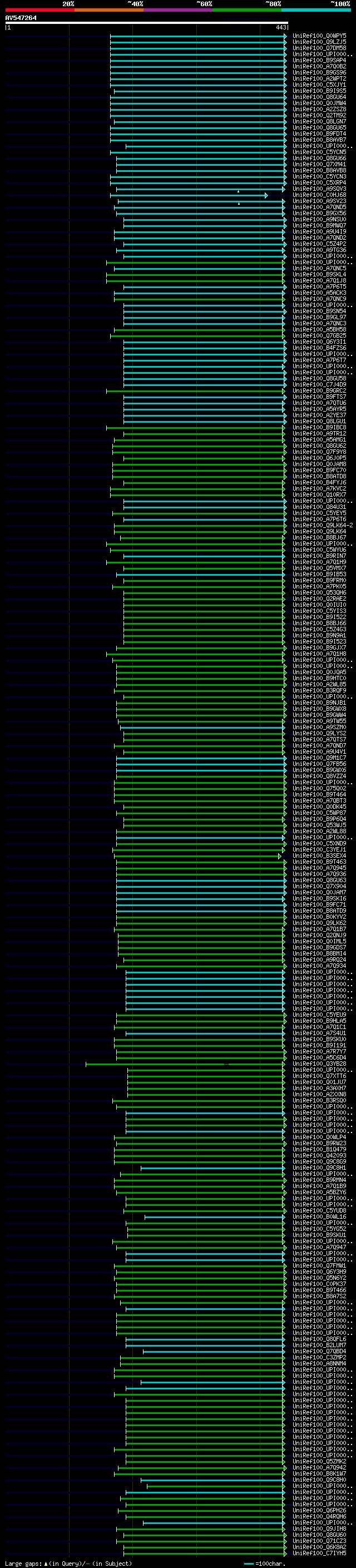The width and height of the screenshot is (356, 1568).
Task: Select hit UniRef100_B3SEX4
Action: 319,856
